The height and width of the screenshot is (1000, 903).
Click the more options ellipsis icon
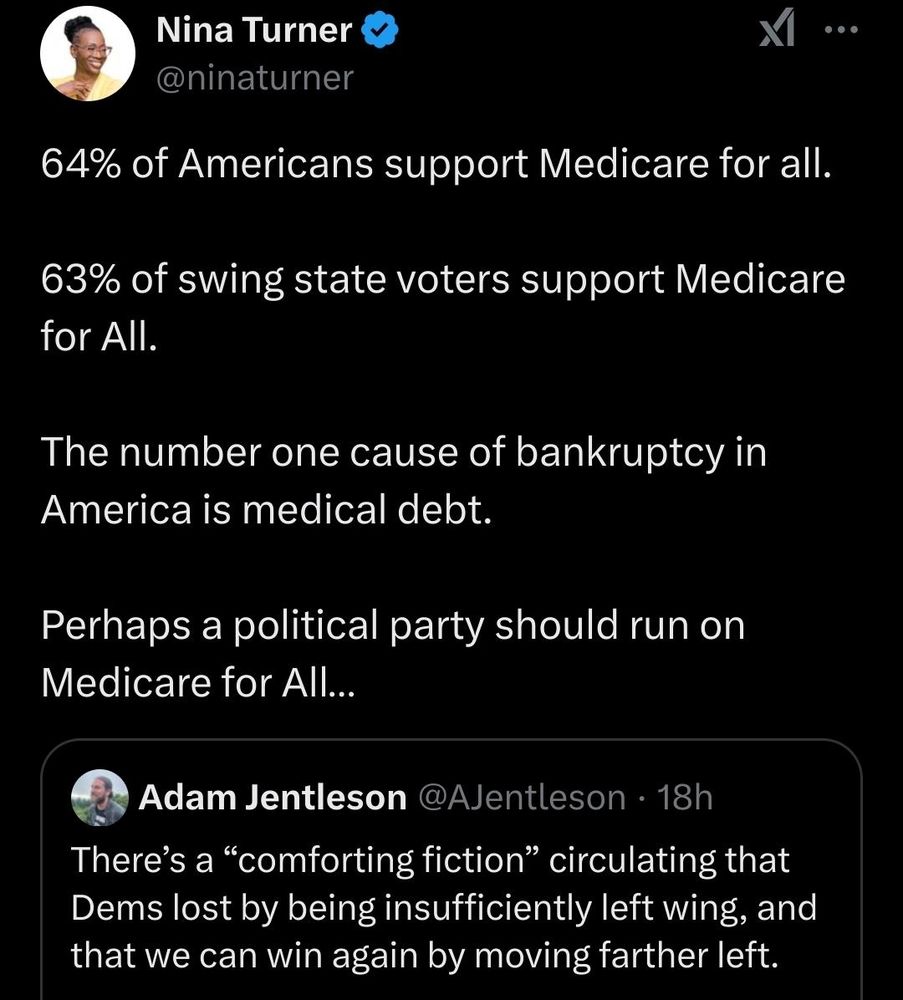(x=840, y=30)
